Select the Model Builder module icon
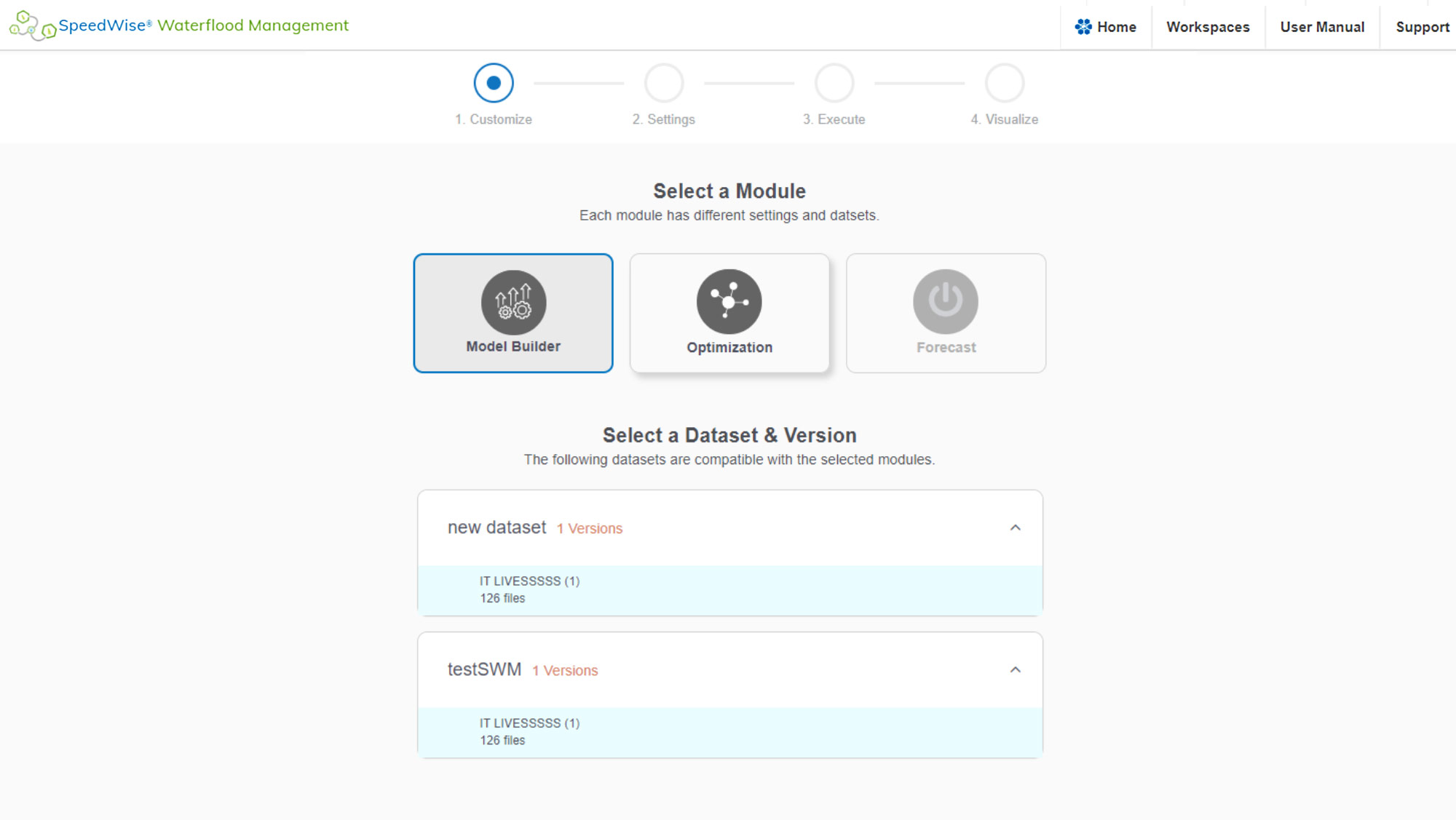Screen dimensions: 1456x820 click(x=513, y=301)
